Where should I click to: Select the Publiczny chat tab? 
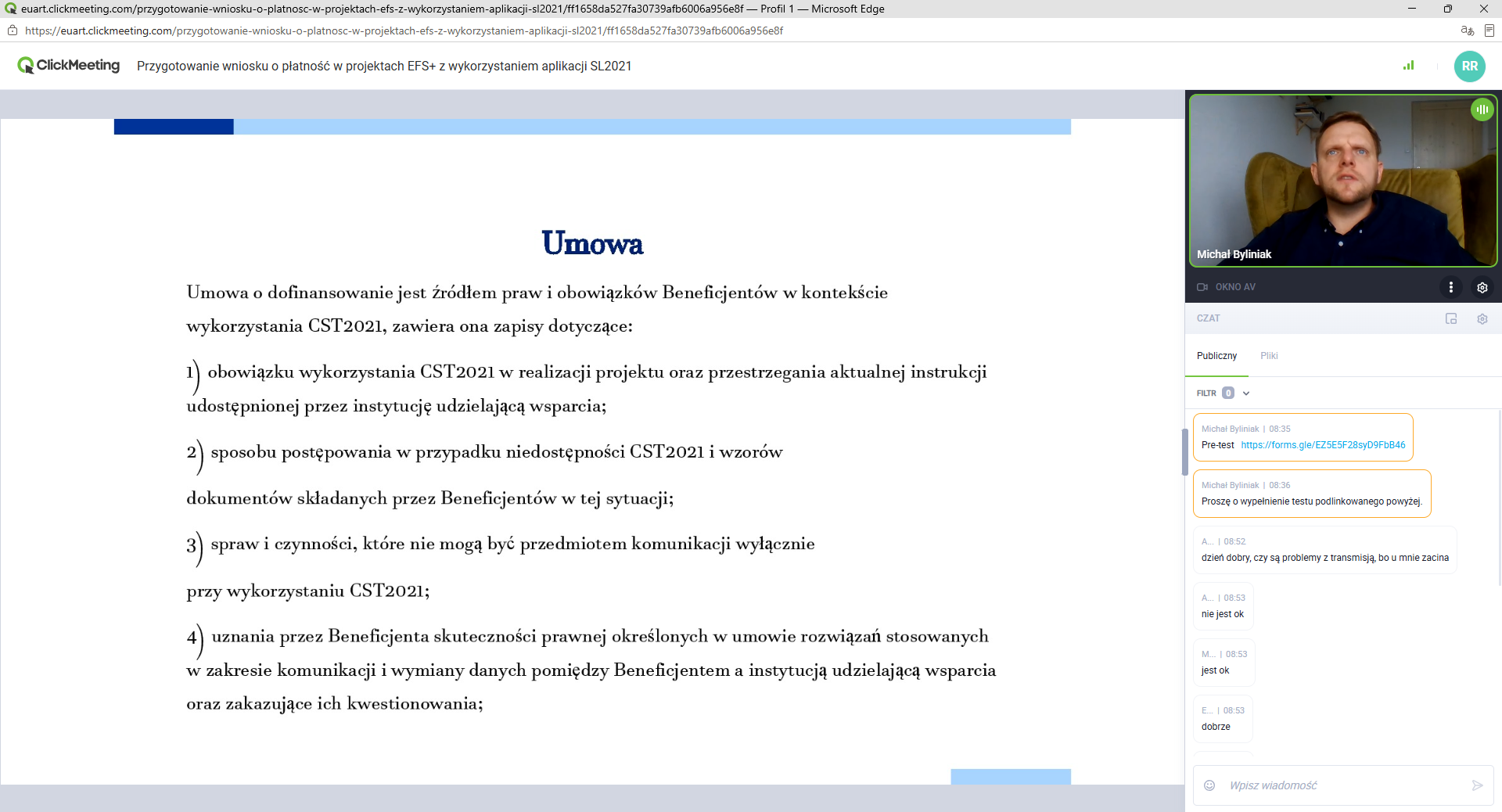[x=1216, y=356]
